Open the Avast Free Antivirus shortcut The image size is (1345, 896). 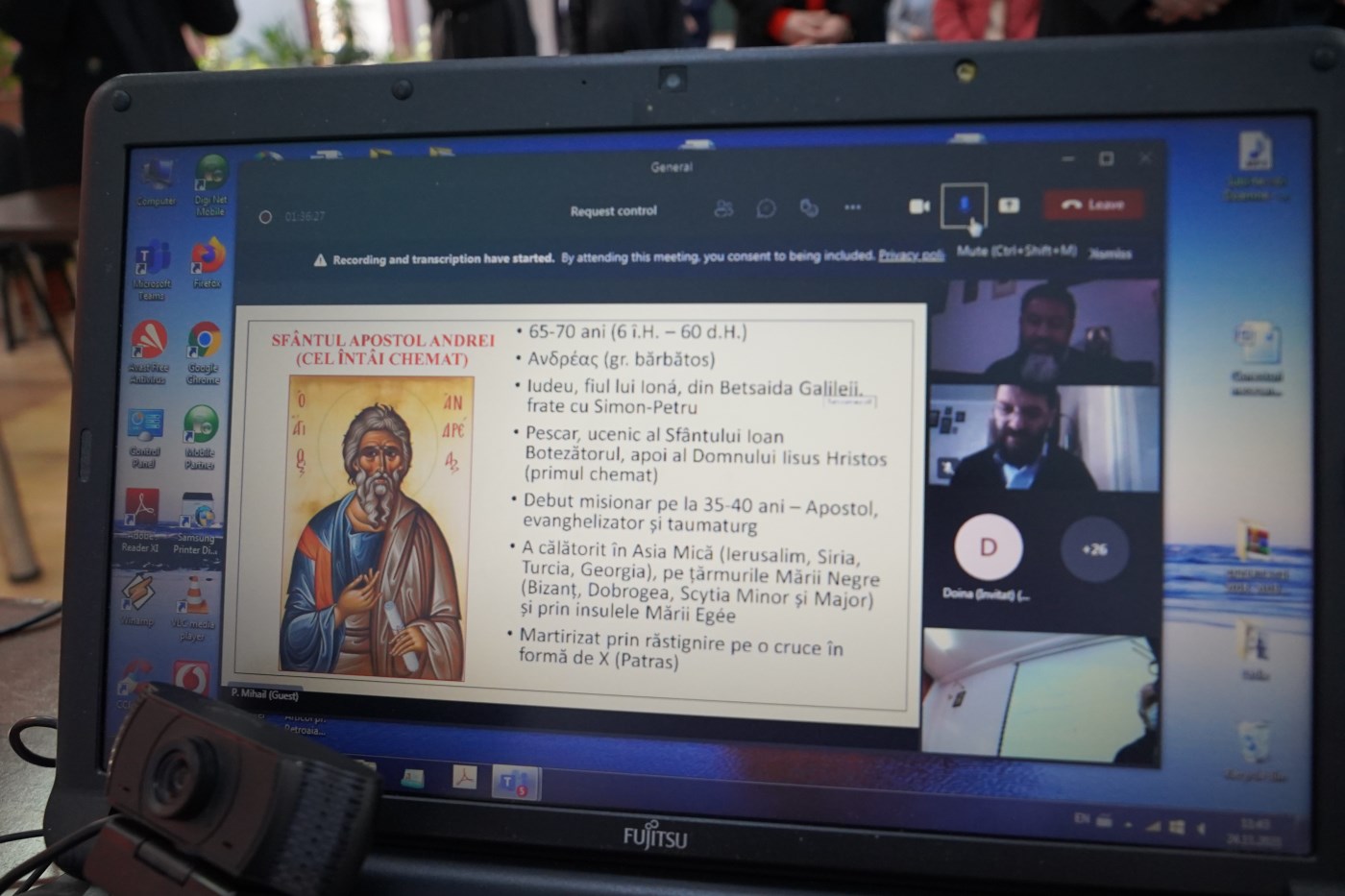[x=148, y=353]
